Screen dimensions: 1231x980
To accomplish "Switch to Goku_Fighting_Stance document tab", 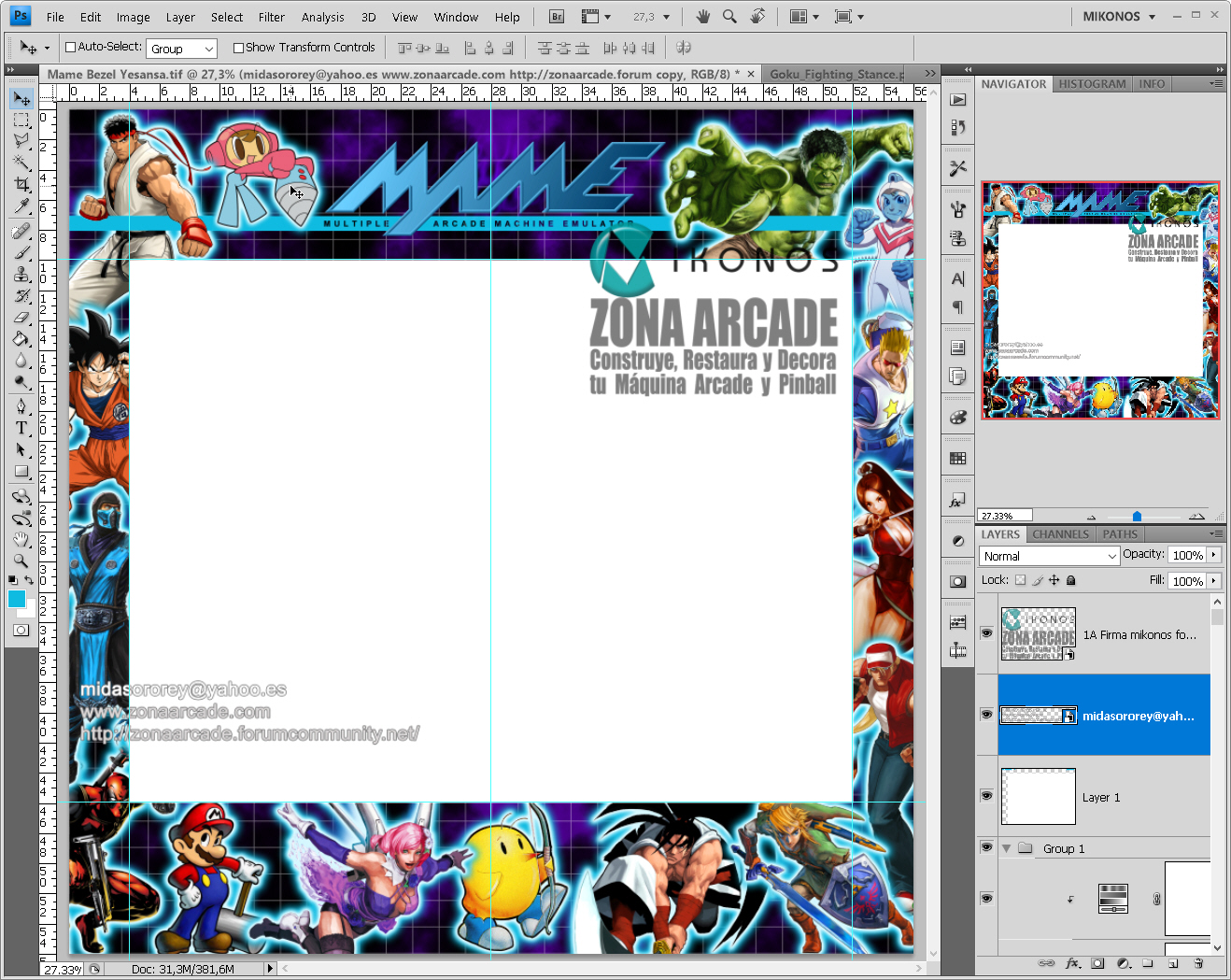I will 836,74.
